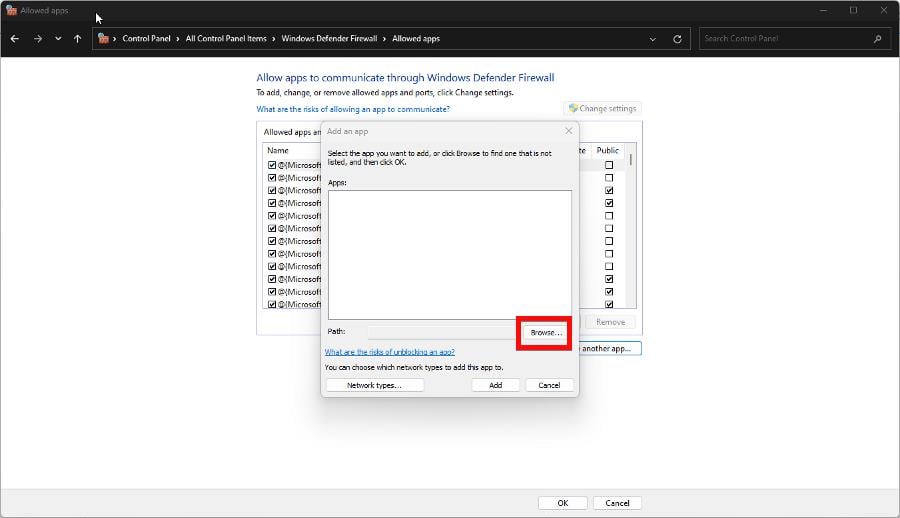Navigate to Windows Defender Firewall breadcrumb

pos(329,38)
